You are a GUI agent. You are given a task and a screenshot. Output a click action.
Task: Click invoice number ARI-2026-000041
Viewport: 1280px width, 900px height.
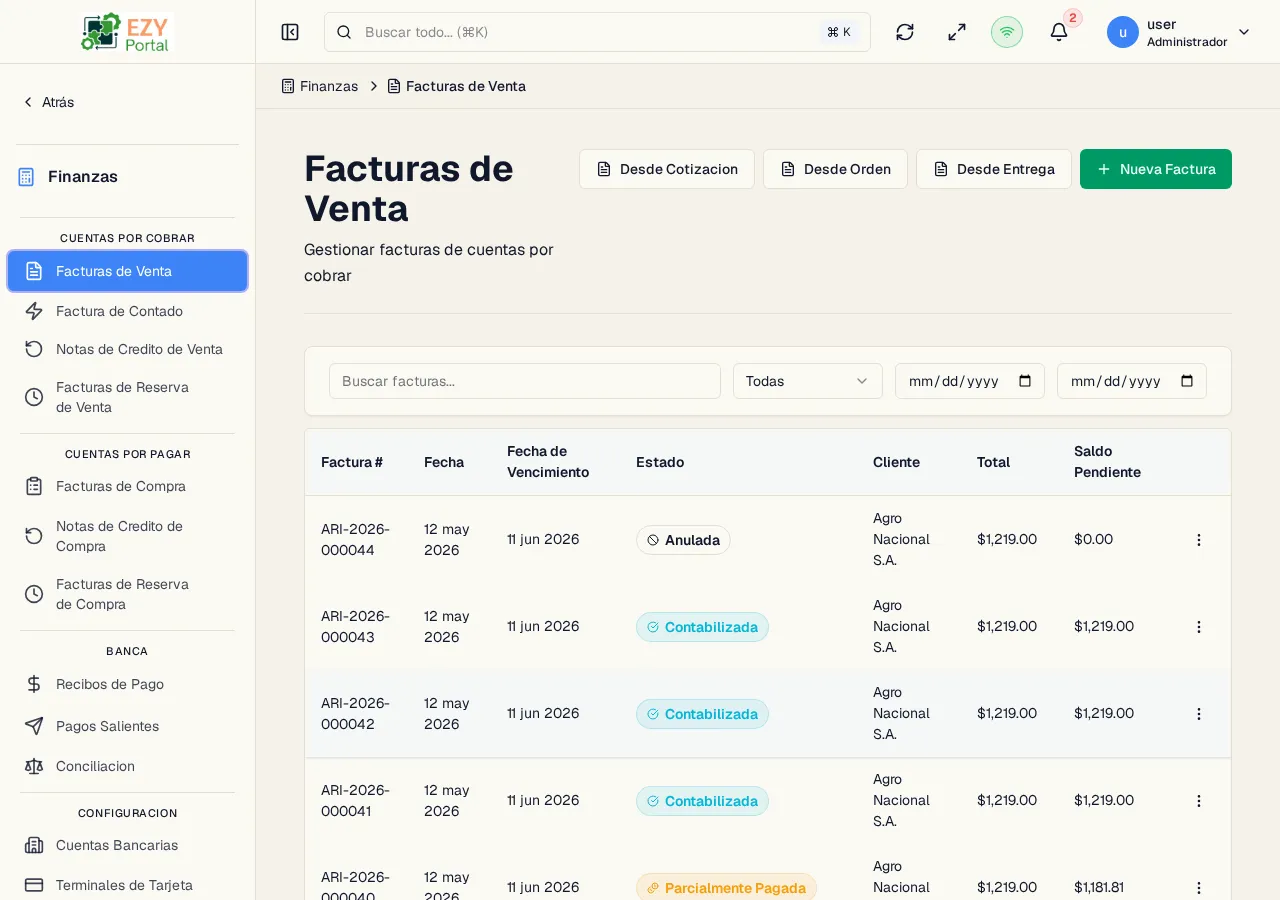pos(355,801)
